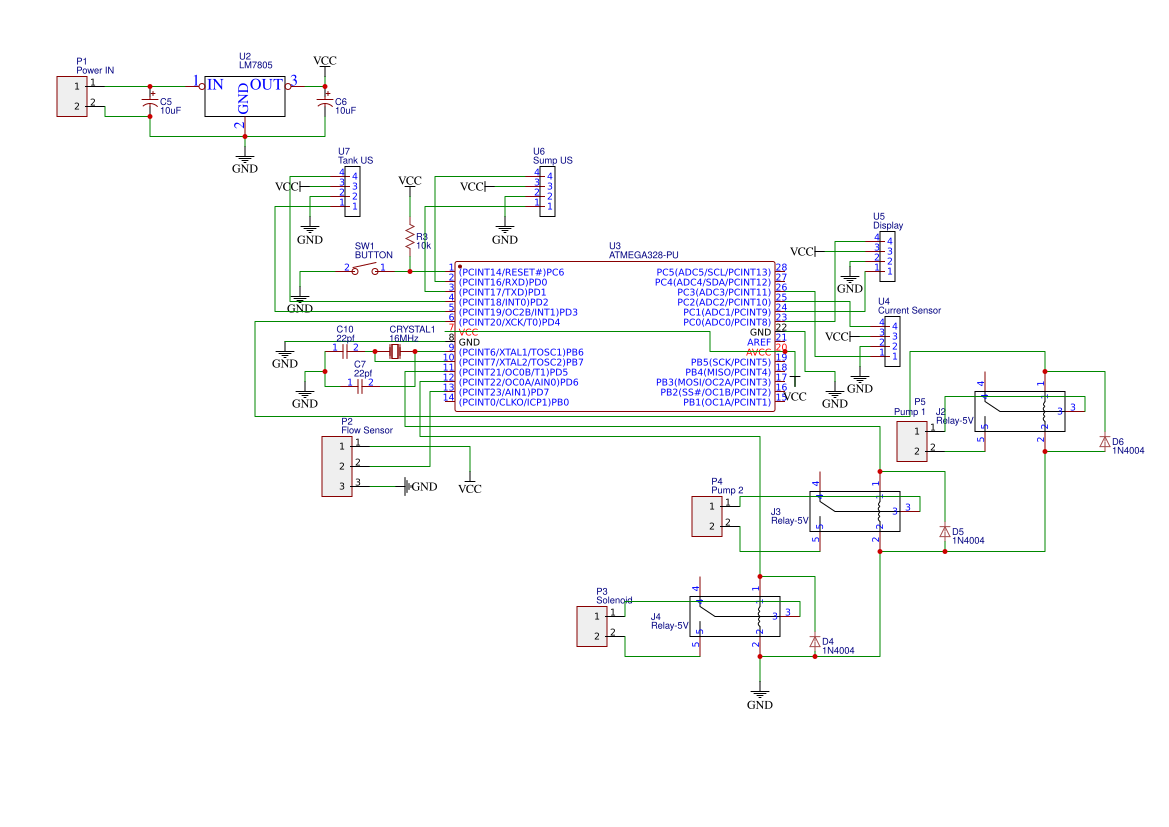Image resolution: width=1169 pixels, height=827 pixels.
Task: Click pin label (PCINT17/TXD)PD1
Action: [502, 292]
